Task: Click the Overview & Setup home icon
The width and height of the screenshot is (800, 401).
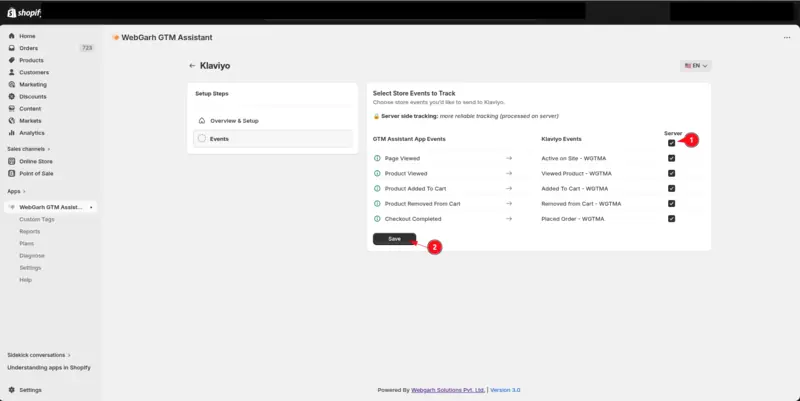Action: pyautogui.click(x=202, y=121)
